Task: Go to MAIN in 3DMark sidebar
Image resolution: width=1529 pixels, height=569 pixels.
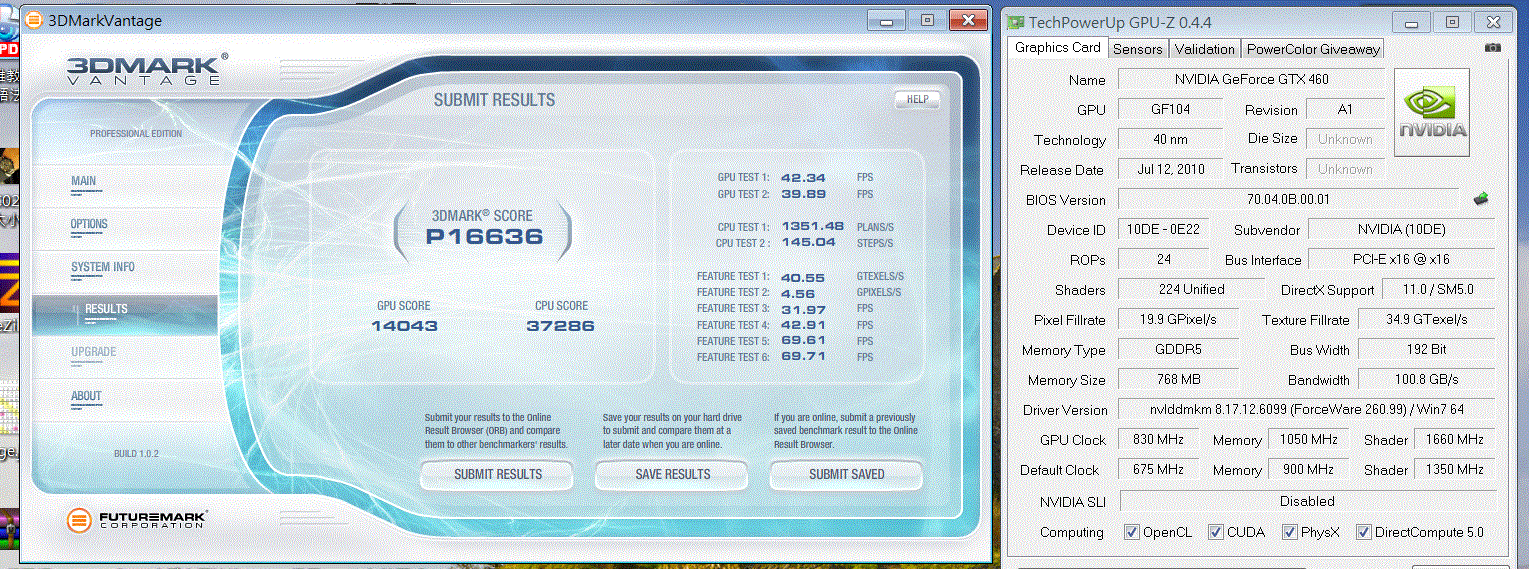Action: [x=84, y=181]
